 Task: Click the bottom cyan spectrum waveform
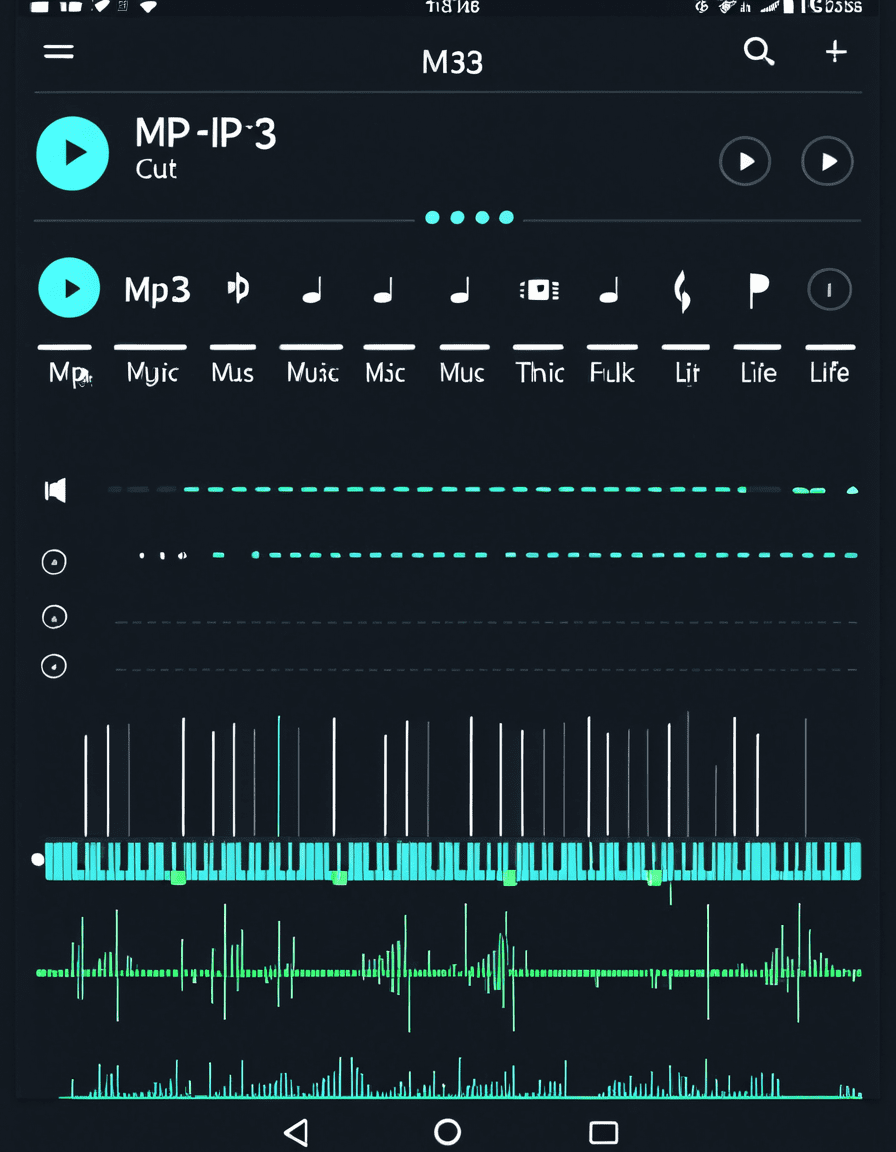tap(460, 1079)
